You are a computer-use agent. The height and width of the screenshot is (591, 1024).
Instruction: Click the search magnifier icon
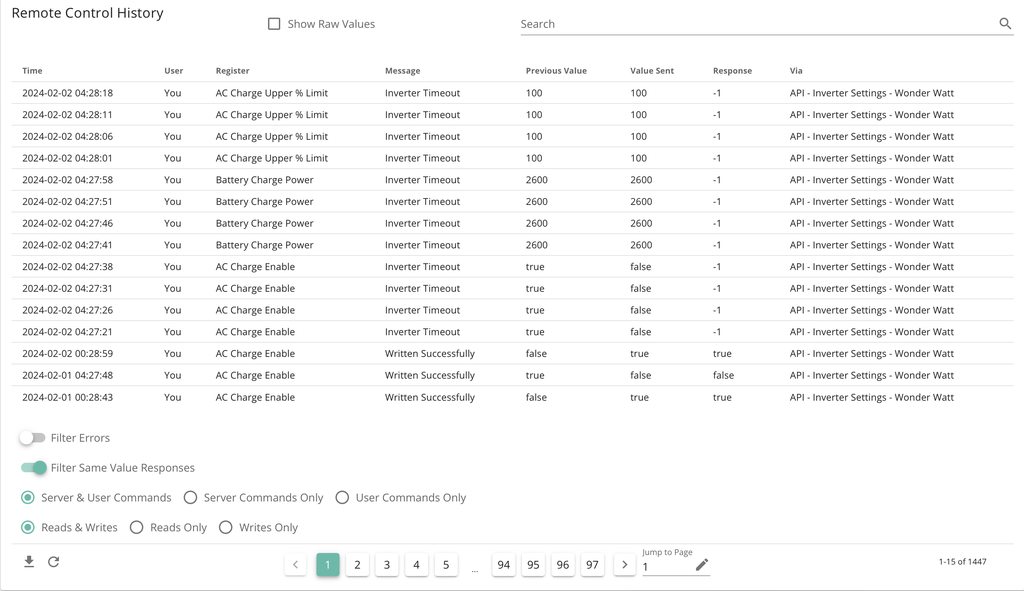pyautogui.click(x=1005, y=24)
